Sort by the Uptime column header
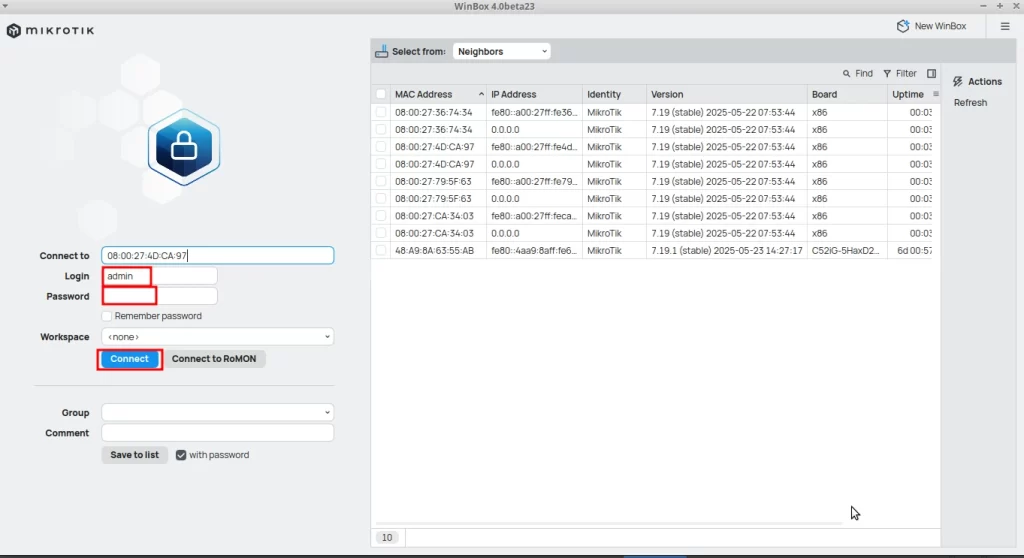The height and width of the screenshot is (558, 1024). [x=909, y=94]
